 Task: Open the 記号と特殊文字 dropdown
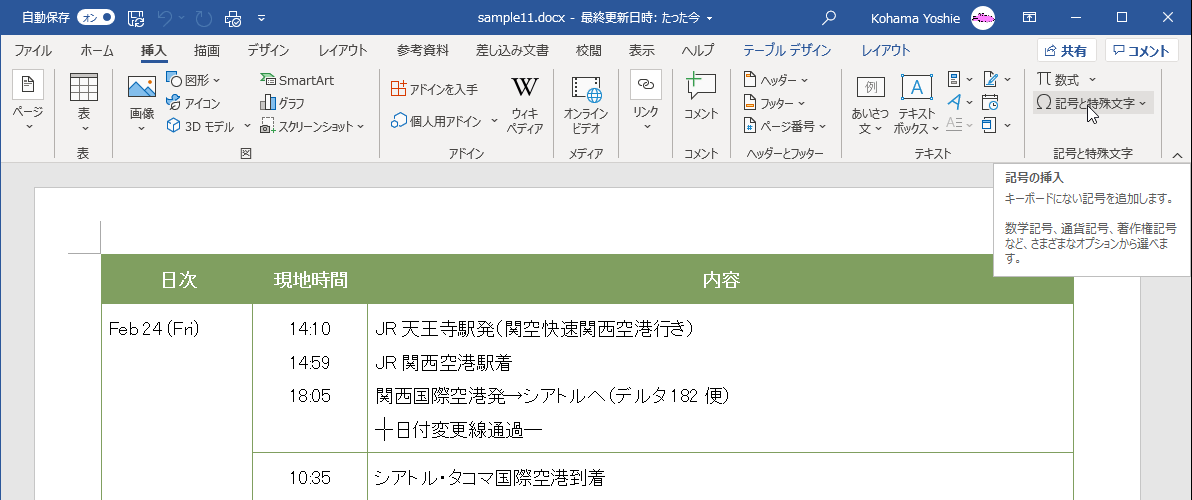[x=1093, y=103]
